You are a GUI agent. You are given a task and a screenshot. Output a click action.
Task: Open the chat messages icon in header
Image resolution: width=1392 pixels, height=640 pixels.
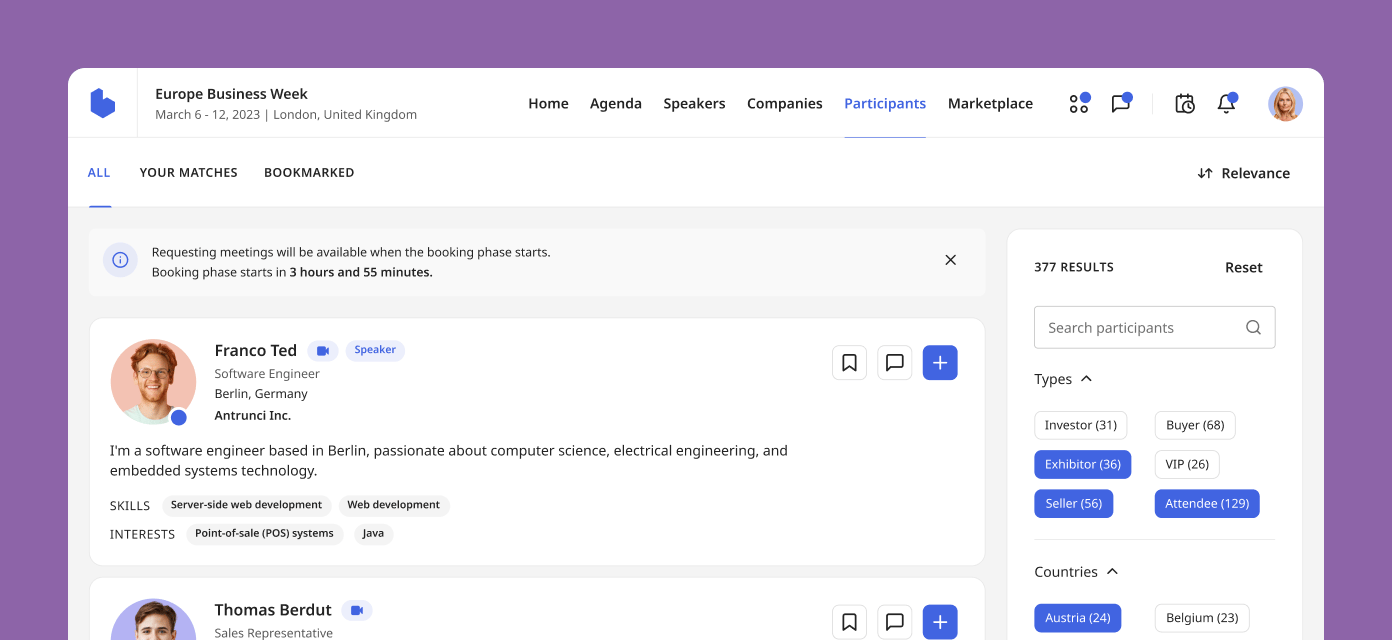1121,103
